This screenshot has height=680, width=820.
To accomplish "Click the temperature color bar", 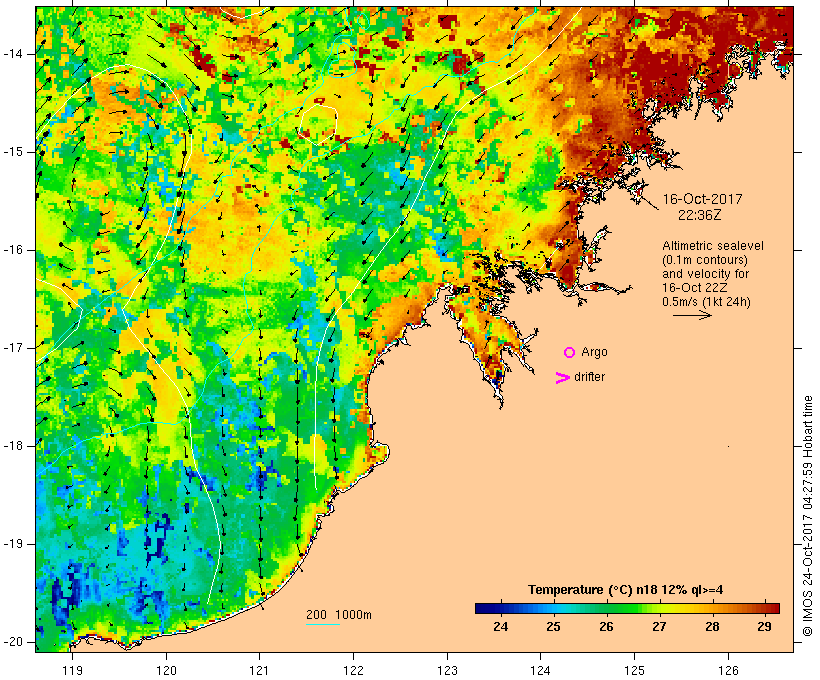I will coord(627,608).
